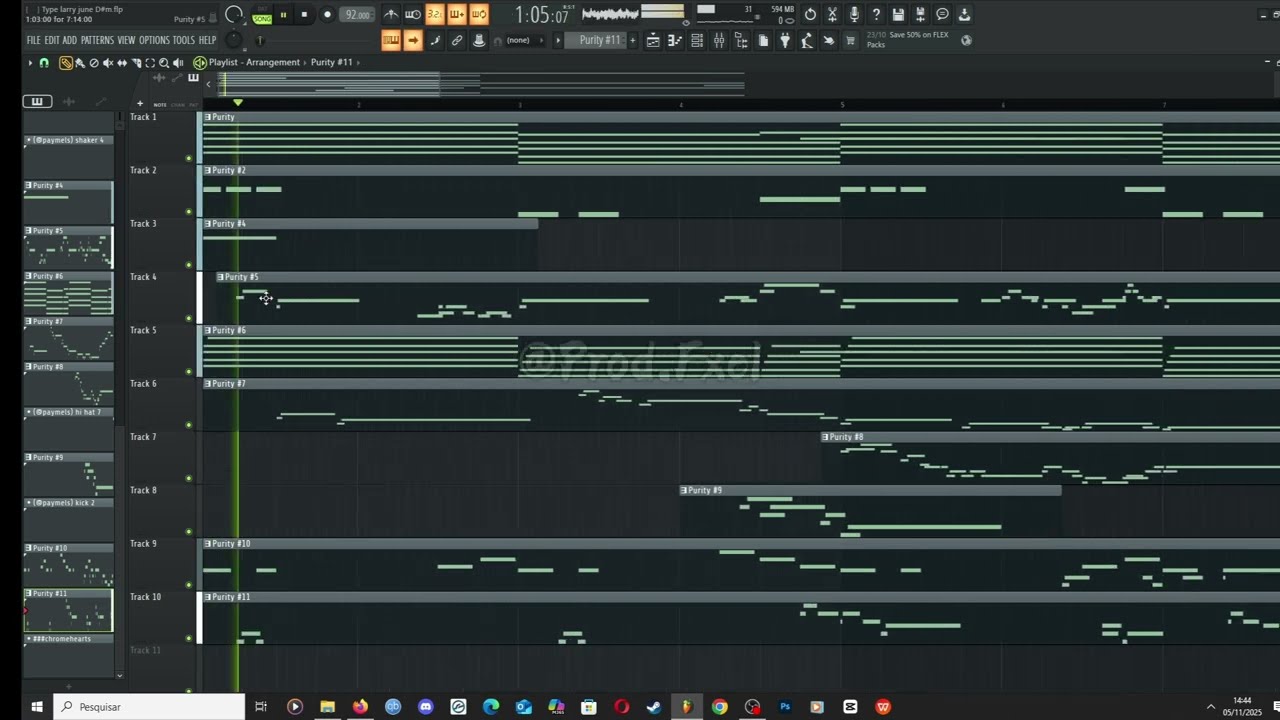
Task: Open the Browser panel button
Action: pos(741,41)
